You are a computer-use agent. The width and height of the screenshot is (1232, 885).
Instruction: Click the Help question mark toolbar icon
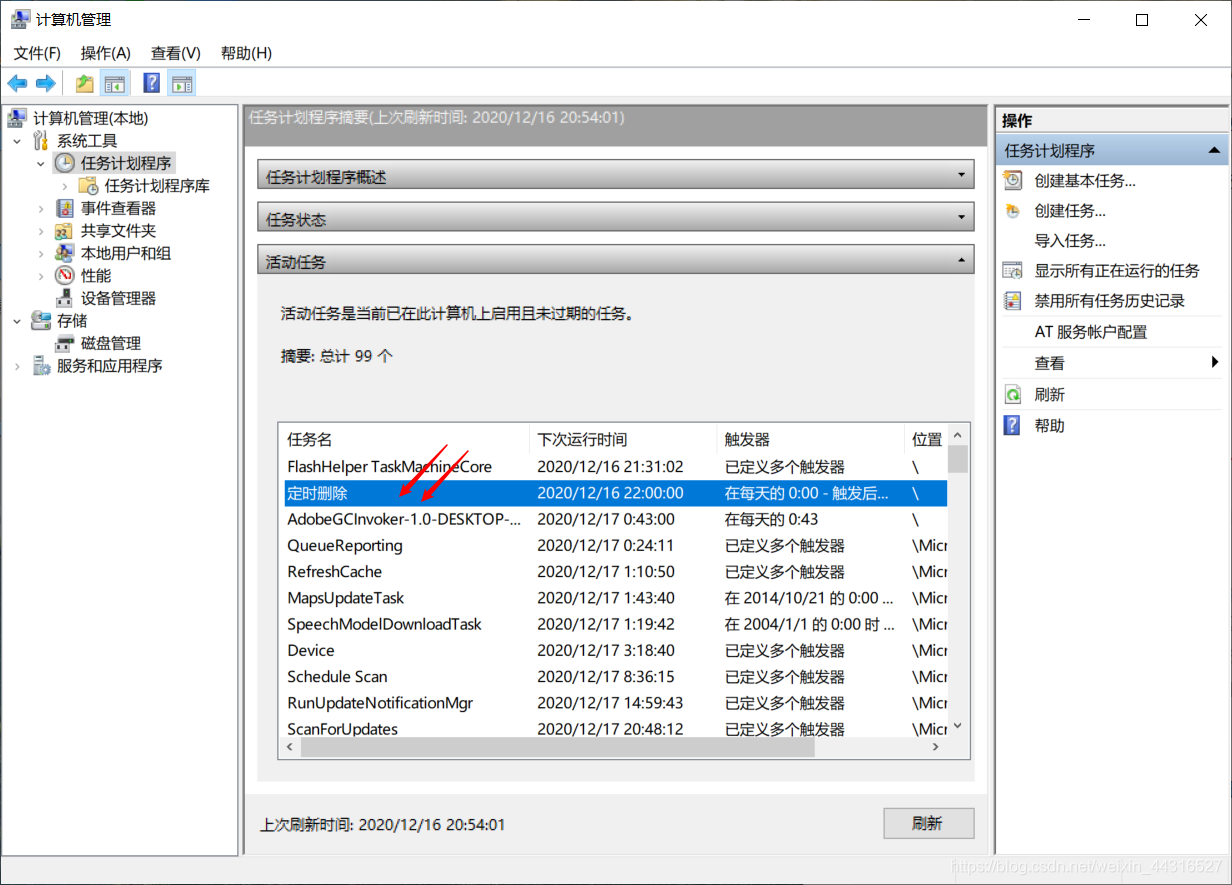(x=152, y=83)
